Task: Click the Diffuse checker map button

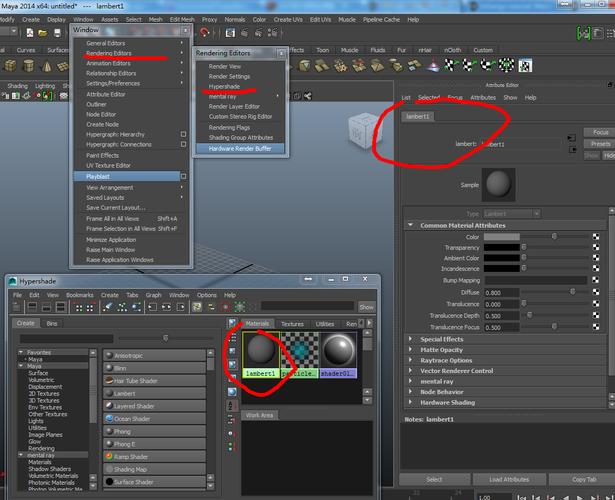Action: point(596,292)
